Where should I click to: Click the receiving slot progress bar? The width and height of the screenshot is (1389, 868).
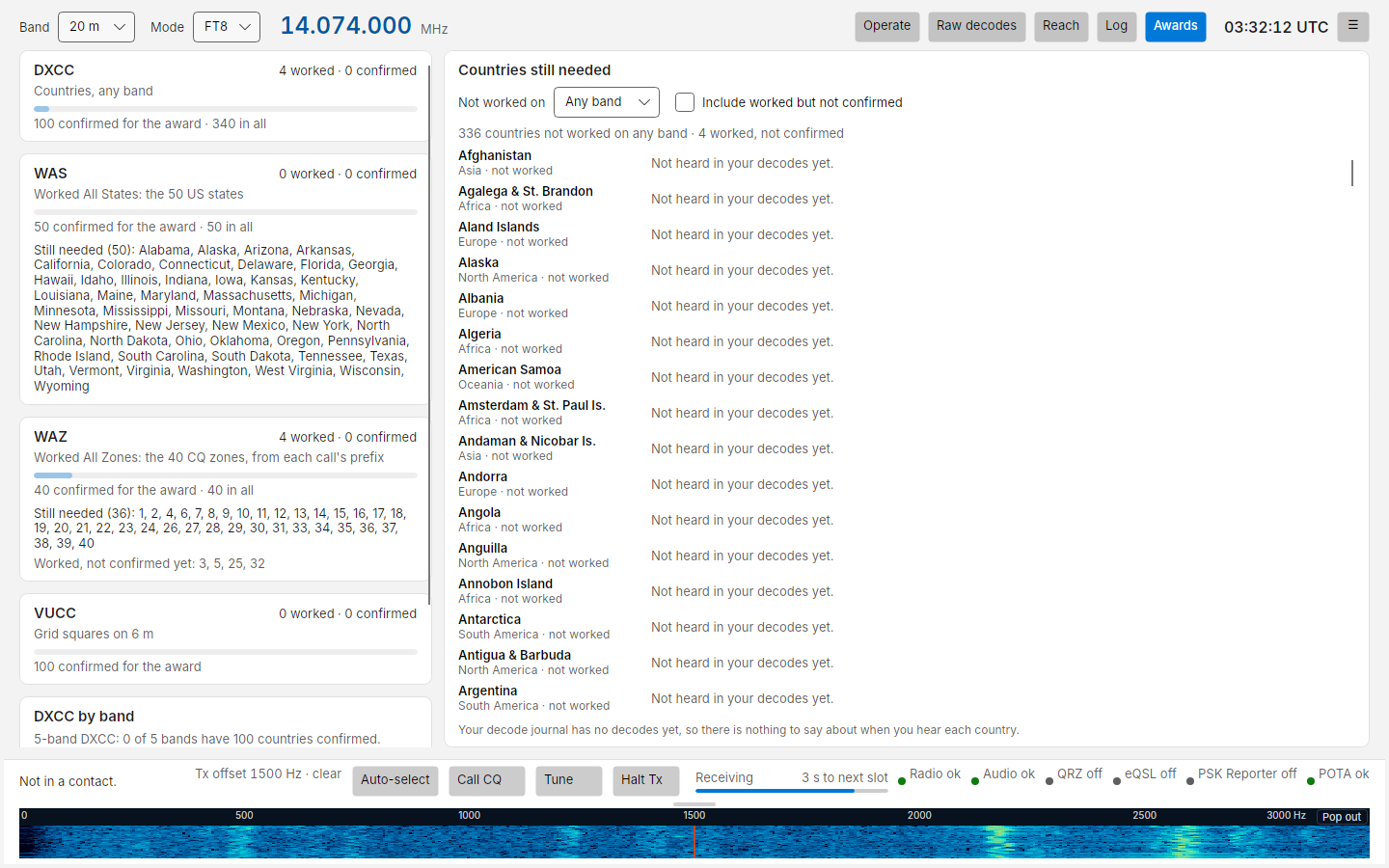click(x=792, y=791)
